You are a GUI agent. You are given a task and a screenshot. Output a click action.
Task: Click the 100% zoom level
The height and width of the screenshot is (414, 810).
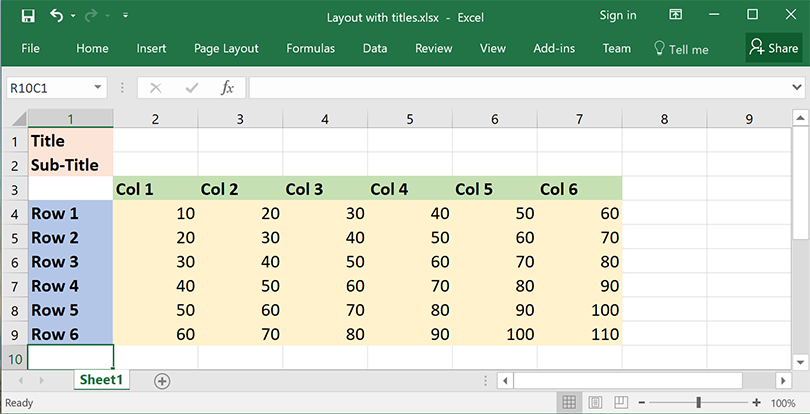(x=783, y=403)
